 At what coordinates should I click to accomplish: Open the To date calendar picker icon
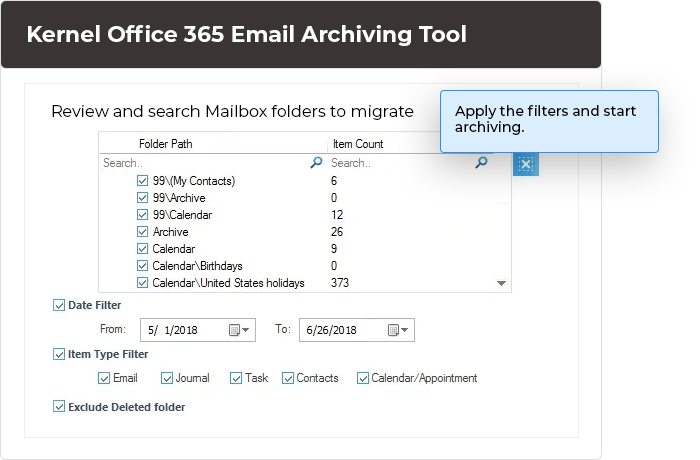(393, 330)
